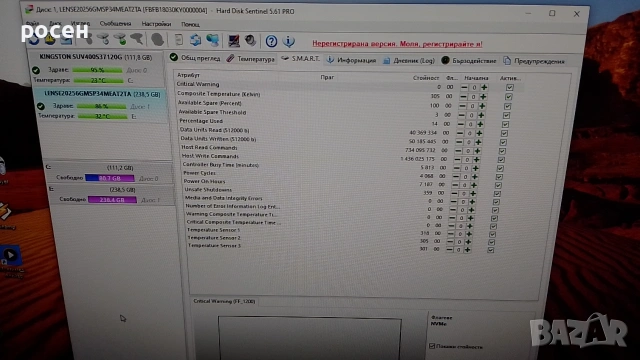This screenshot has height=360, width=640.
Task: Toggle the Power Cycles active checkbox
Action: pyautogui.click(x=499, y=177)
